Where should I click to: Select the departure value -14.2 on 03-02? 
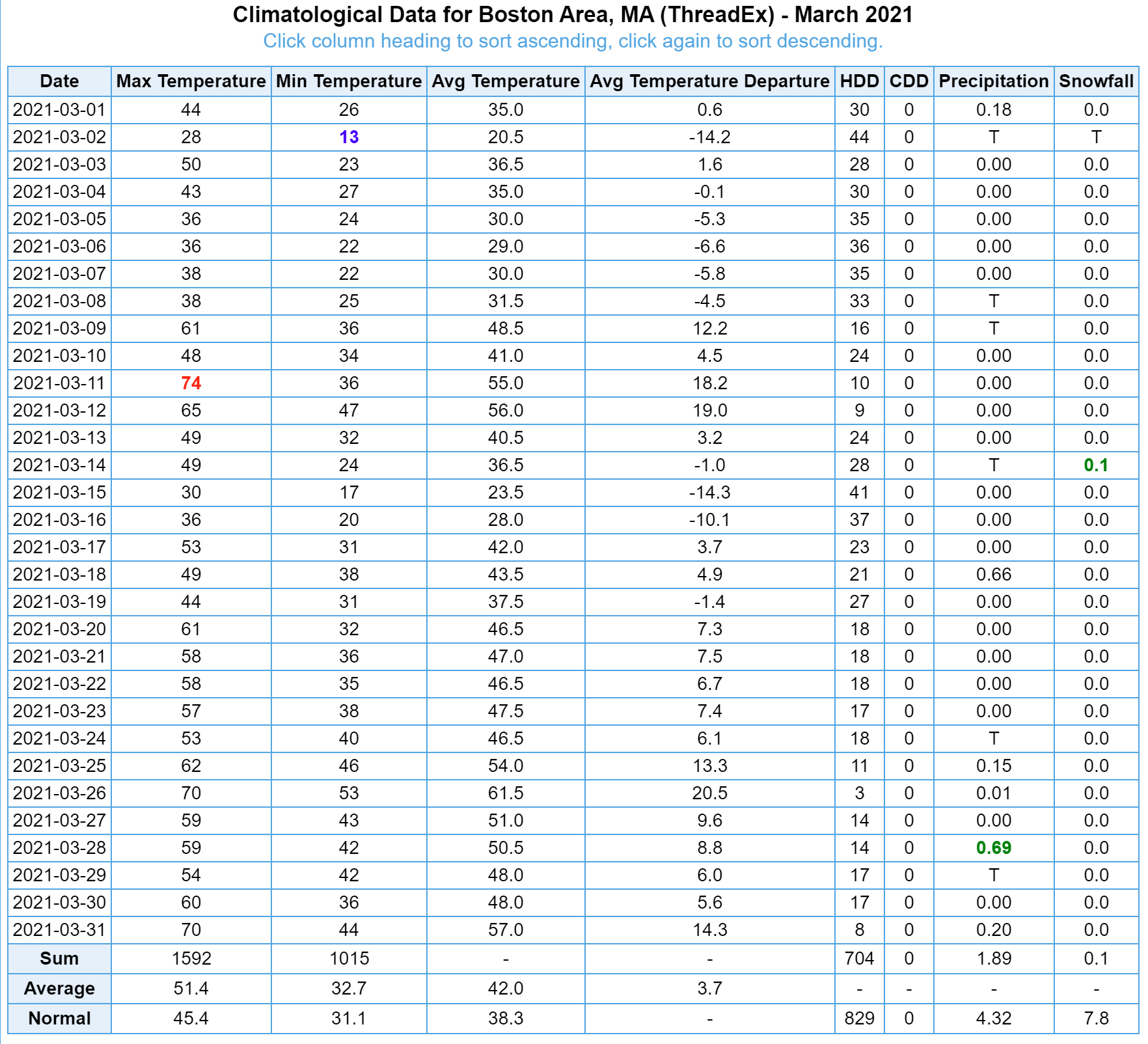pyautogui.click(x=709, y=137)
